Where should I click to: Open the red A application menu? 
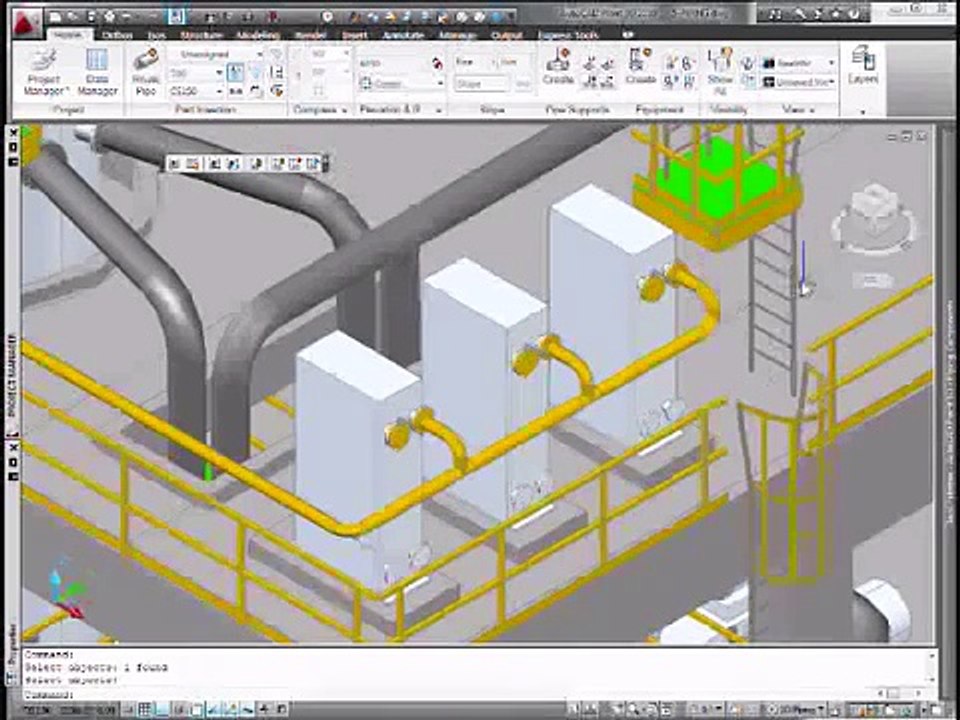pos(24,22)
